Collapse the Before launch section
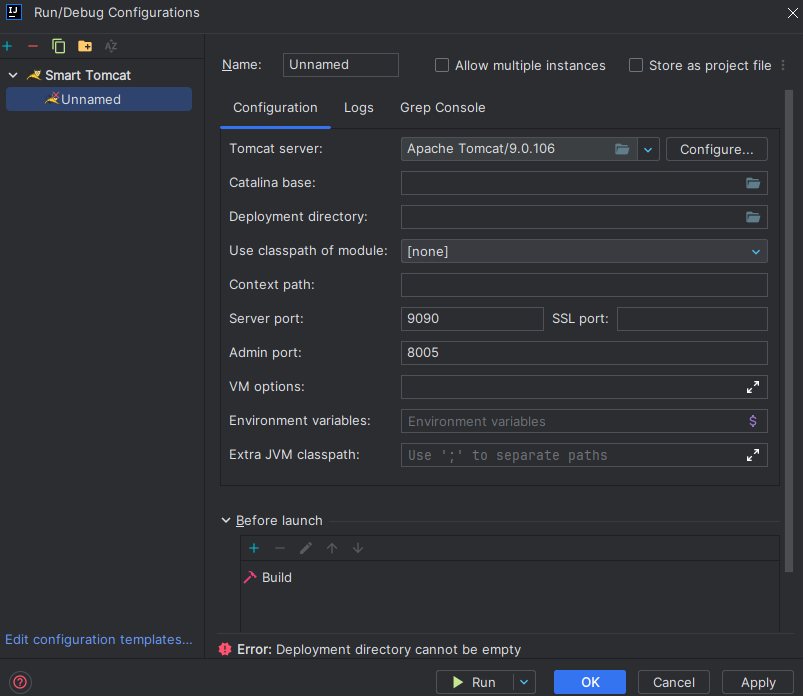The image size is (803, 696). [x=226, y=520]
